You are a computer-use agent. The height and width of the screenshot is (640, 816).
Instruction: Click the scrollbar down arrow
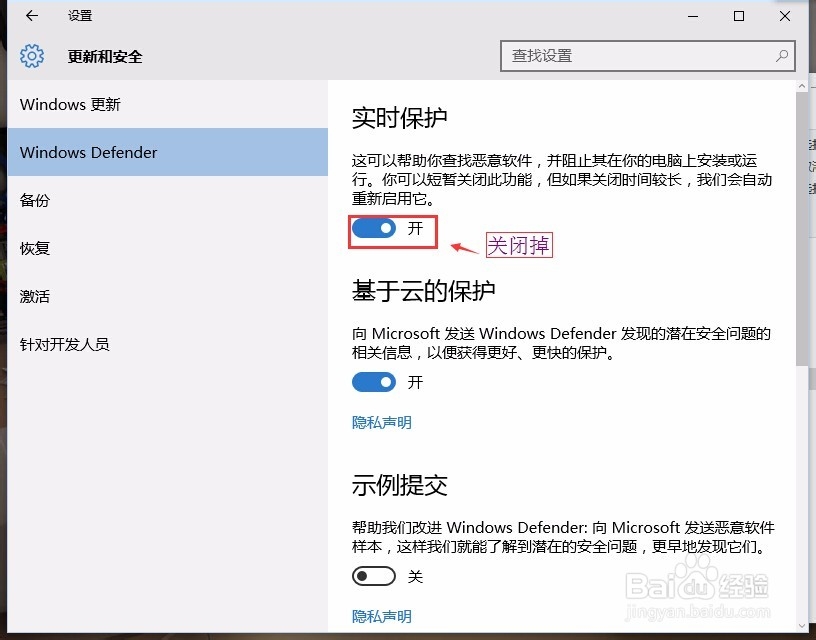coord(801,626)
